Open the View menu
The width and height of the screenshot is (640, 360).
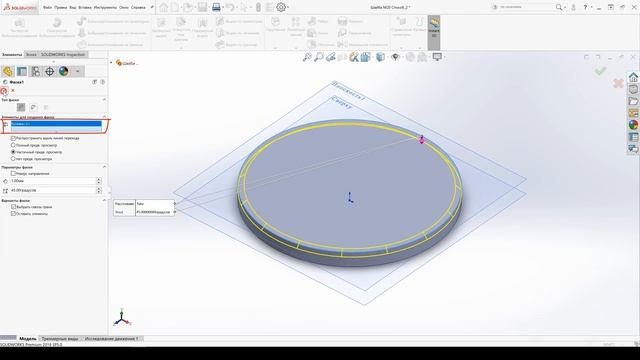[73, 7]
